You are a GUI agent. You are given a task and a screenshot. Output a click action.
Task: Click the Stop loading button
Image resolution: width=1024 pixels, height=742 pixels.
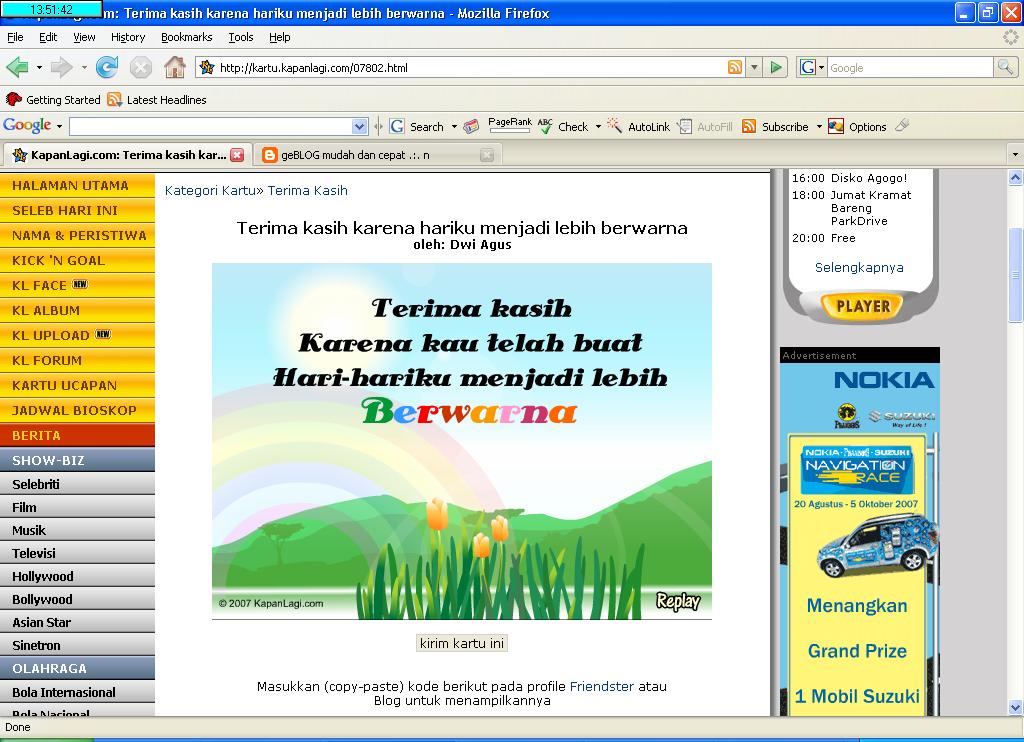(x=140, y=67)
